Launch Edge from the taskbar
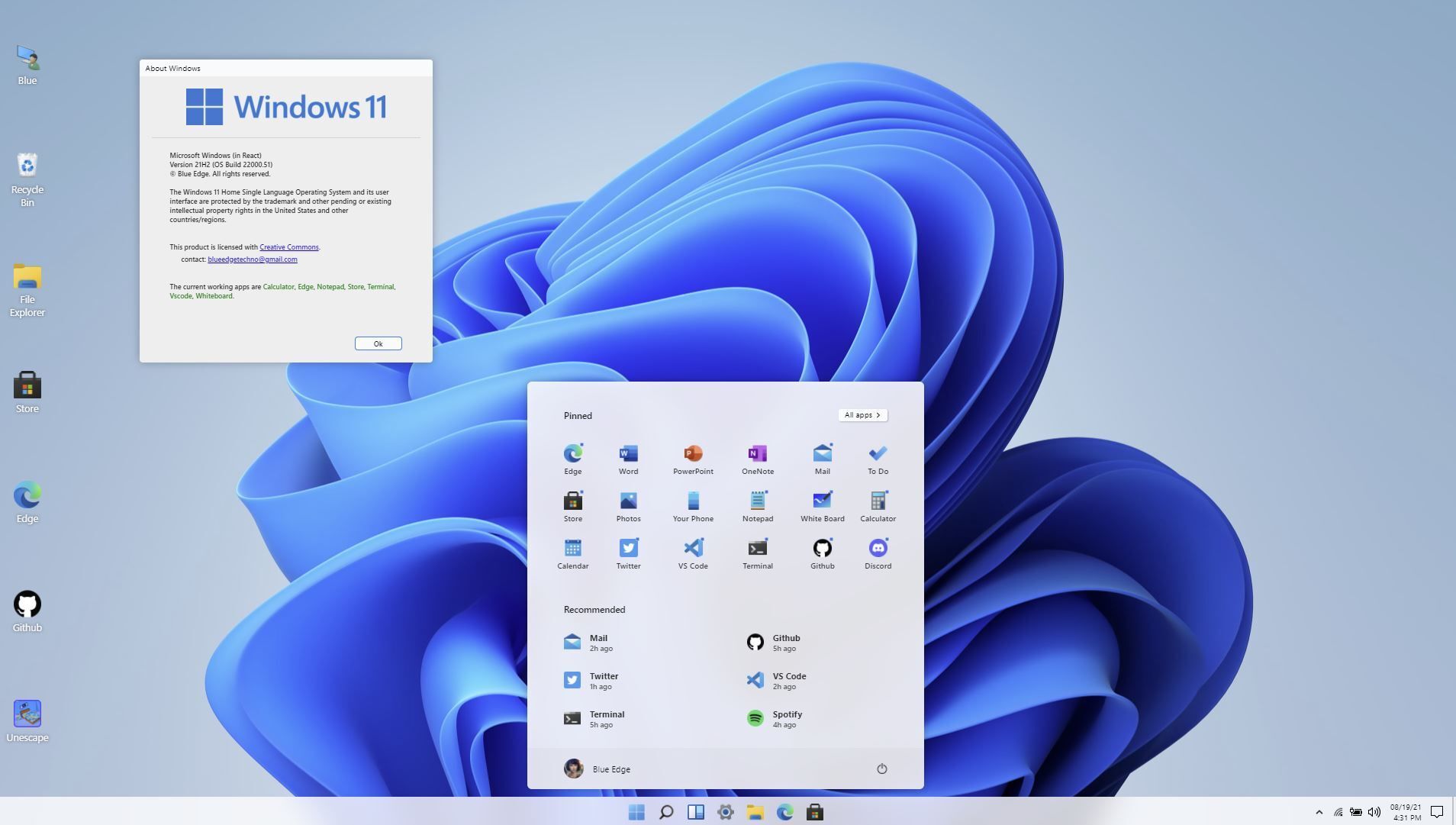Screen dimensions: 1456x825 pyautogui.click(x=785, y=812)
